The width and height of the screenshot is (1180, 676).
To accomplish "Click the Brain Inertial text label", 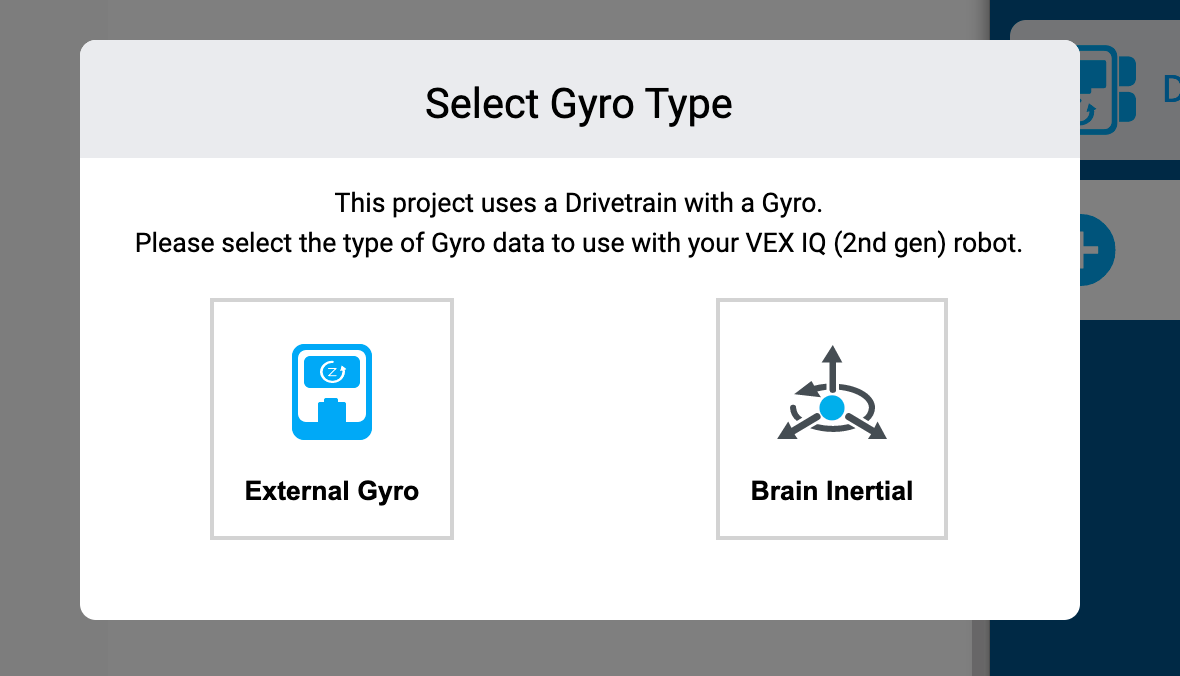I will 831,491.
